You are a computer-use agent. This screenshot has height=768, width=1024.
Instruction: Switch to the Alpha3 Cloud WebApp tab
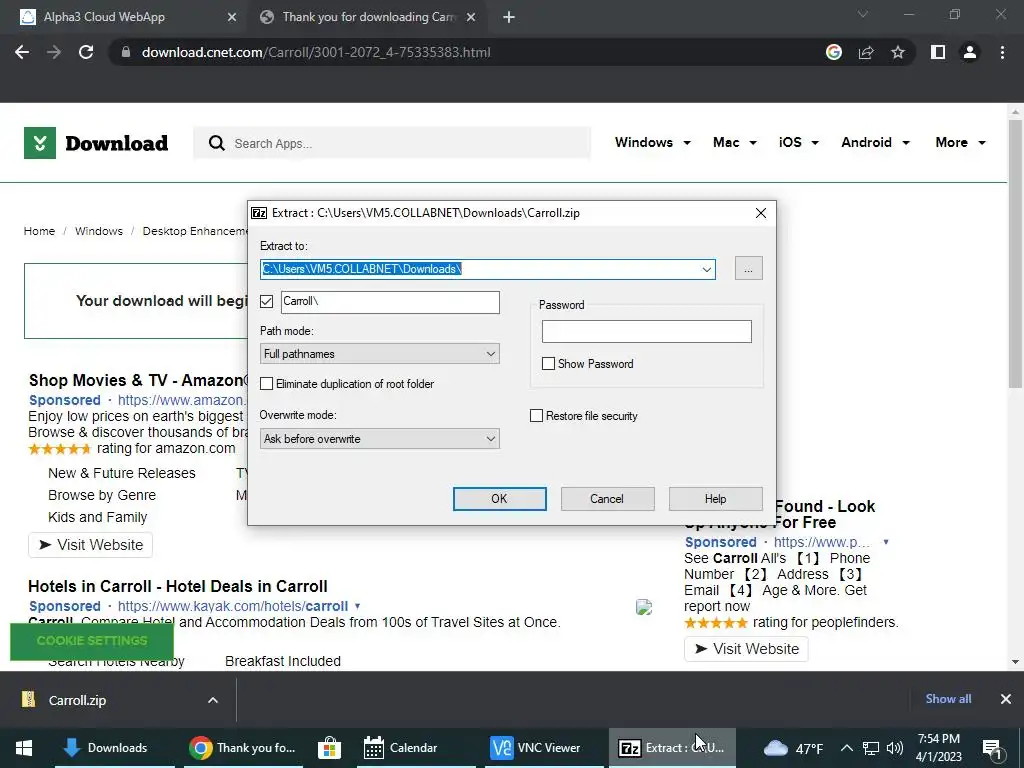pyautogui.click(x=124, y=17)
